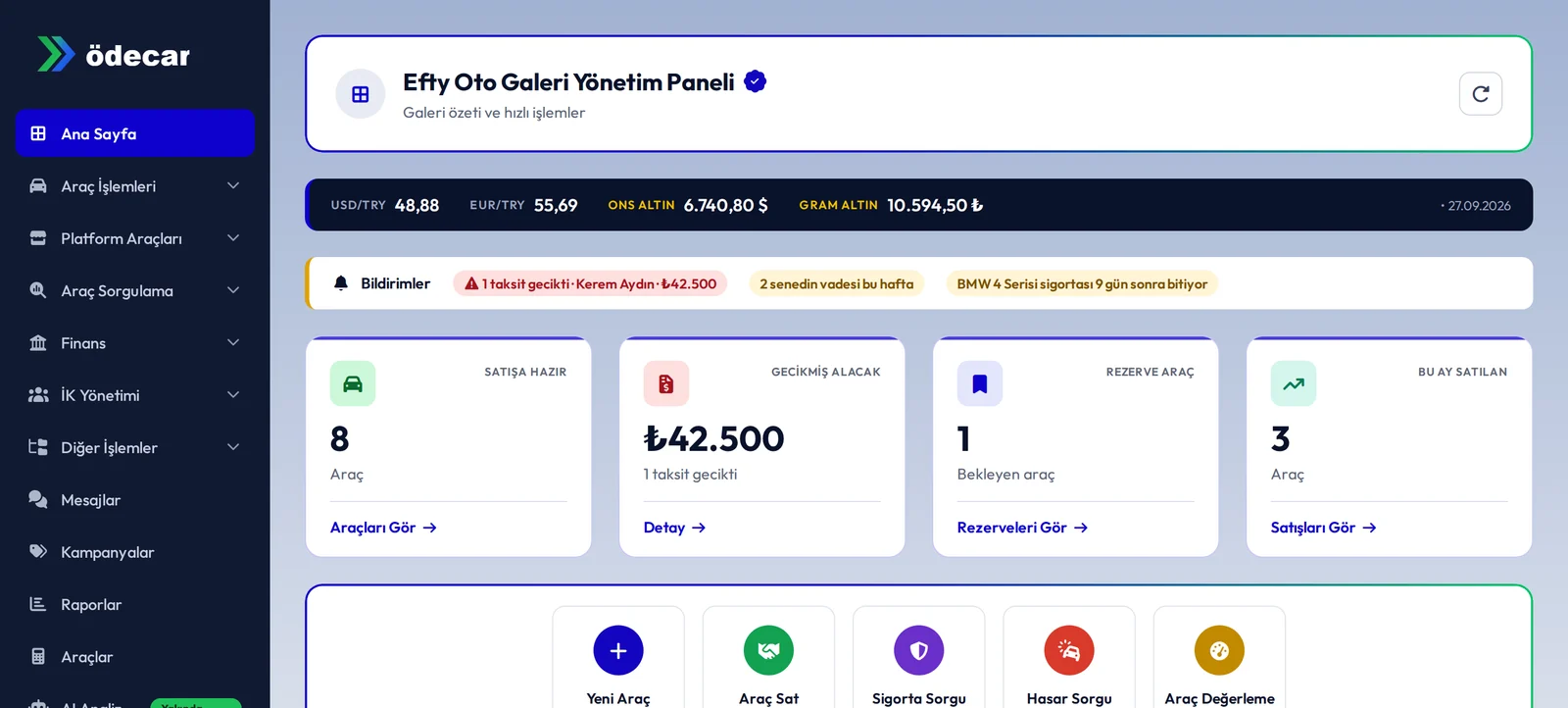Click the '2 senedin vadesi bu hafta' notice
Viewport: 1568px width, 708px height.
[x=836, y=283]
